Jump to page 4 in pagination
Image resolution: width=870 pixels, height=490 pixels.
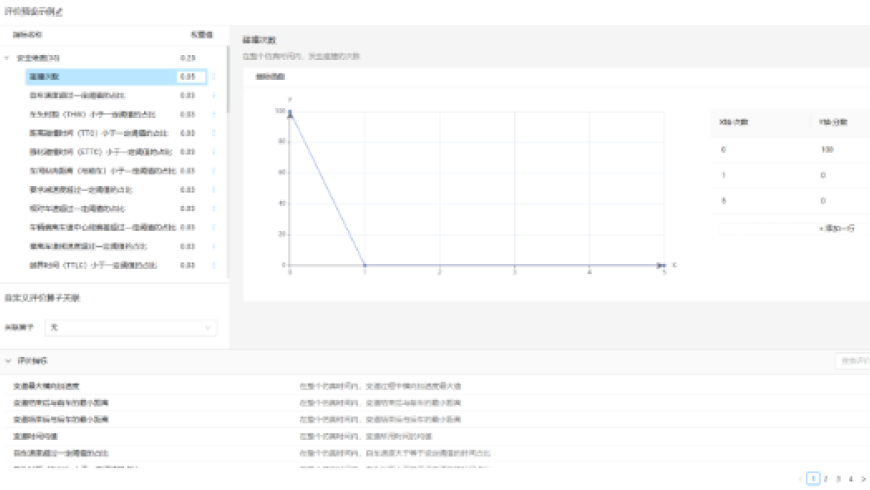click(x=850, y=479)
